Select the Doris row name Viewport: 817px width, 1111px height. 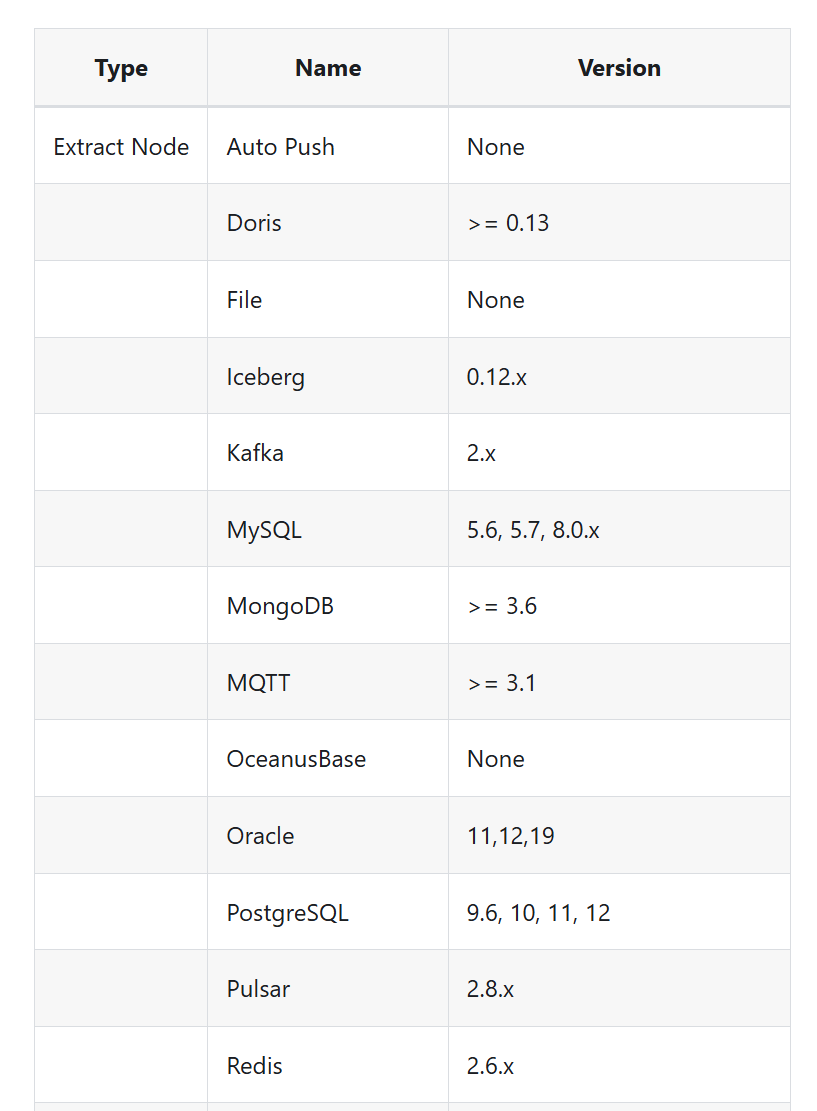click(254, 223)
